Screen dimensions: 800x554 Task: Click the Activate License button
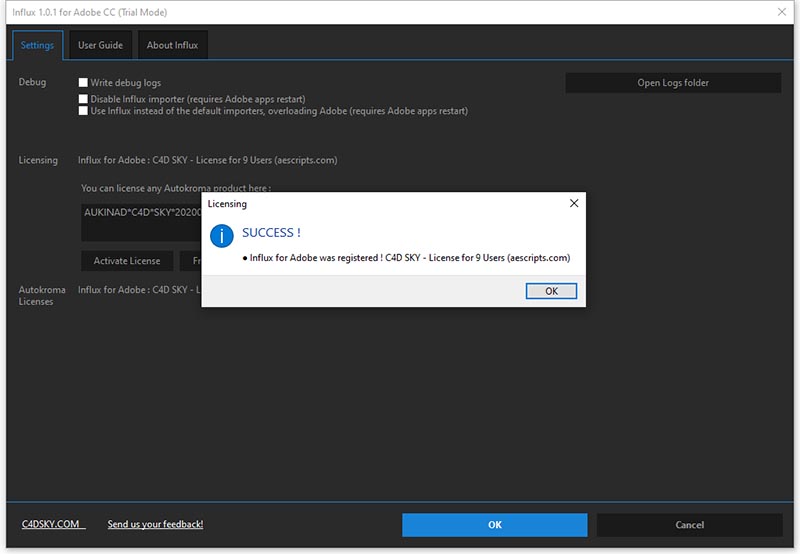(x=127, y=261)
